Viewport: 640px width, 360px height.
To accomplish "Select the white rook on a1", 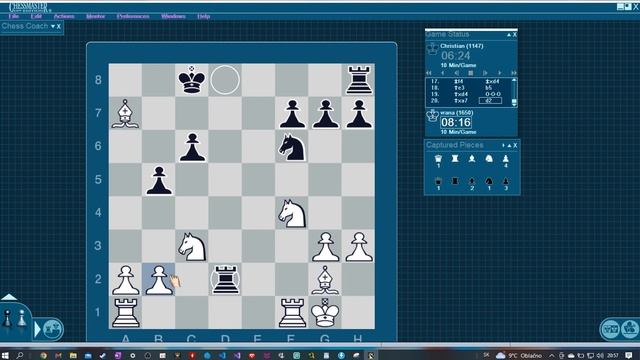I will 125,313.
